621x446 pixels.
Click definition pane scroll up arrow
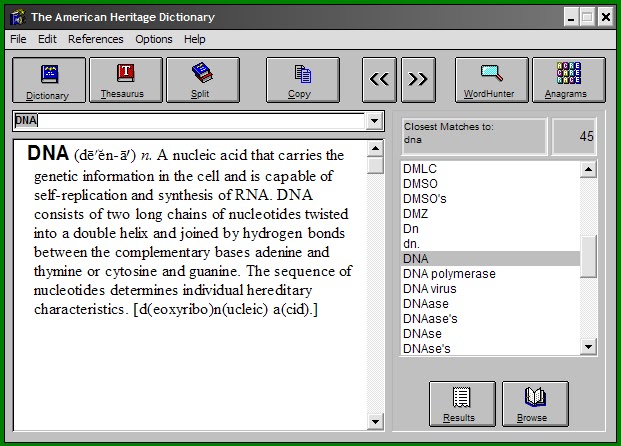click(375, 149)
